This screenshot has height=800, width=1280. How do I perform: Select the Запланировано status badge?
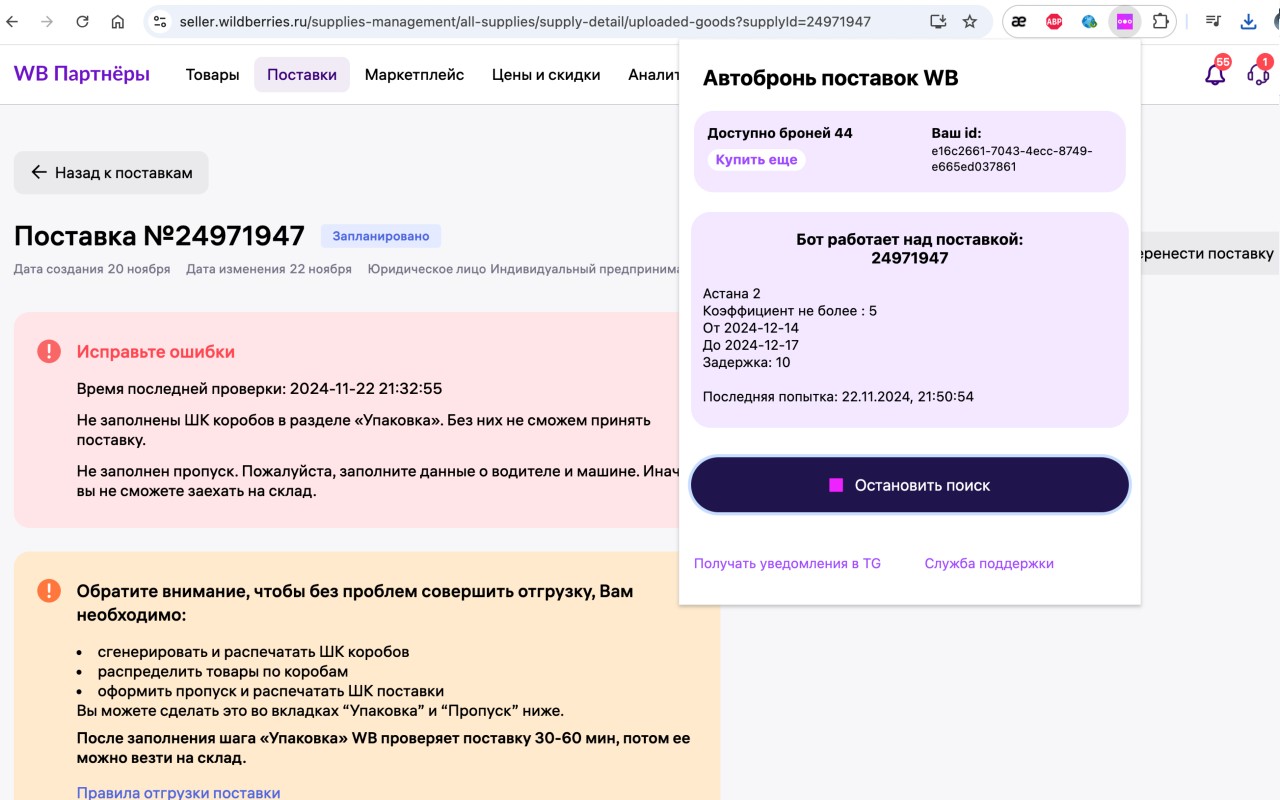click(x=382, y=235)
